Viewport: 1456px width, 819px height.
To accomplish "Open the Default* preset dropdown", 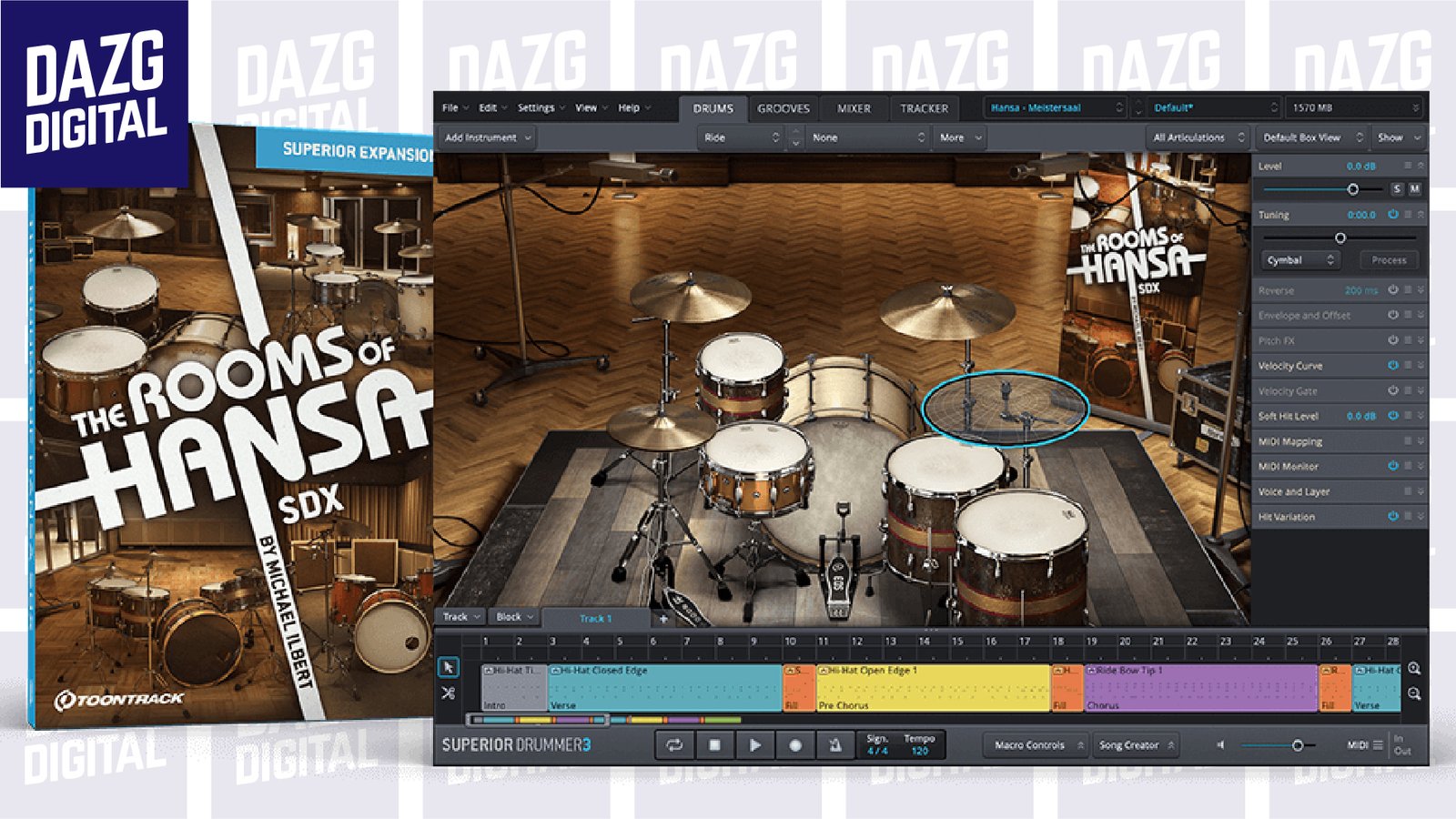I will coord(1214,107).
